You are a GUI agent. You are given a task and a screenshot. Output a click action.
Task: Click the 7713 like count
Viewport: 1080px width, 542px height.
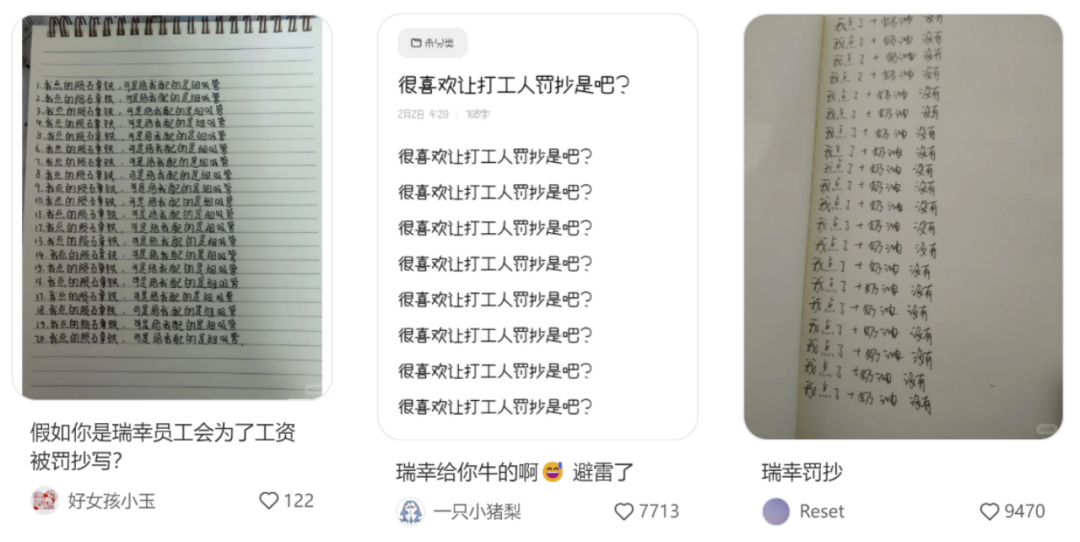click(658, 512)
